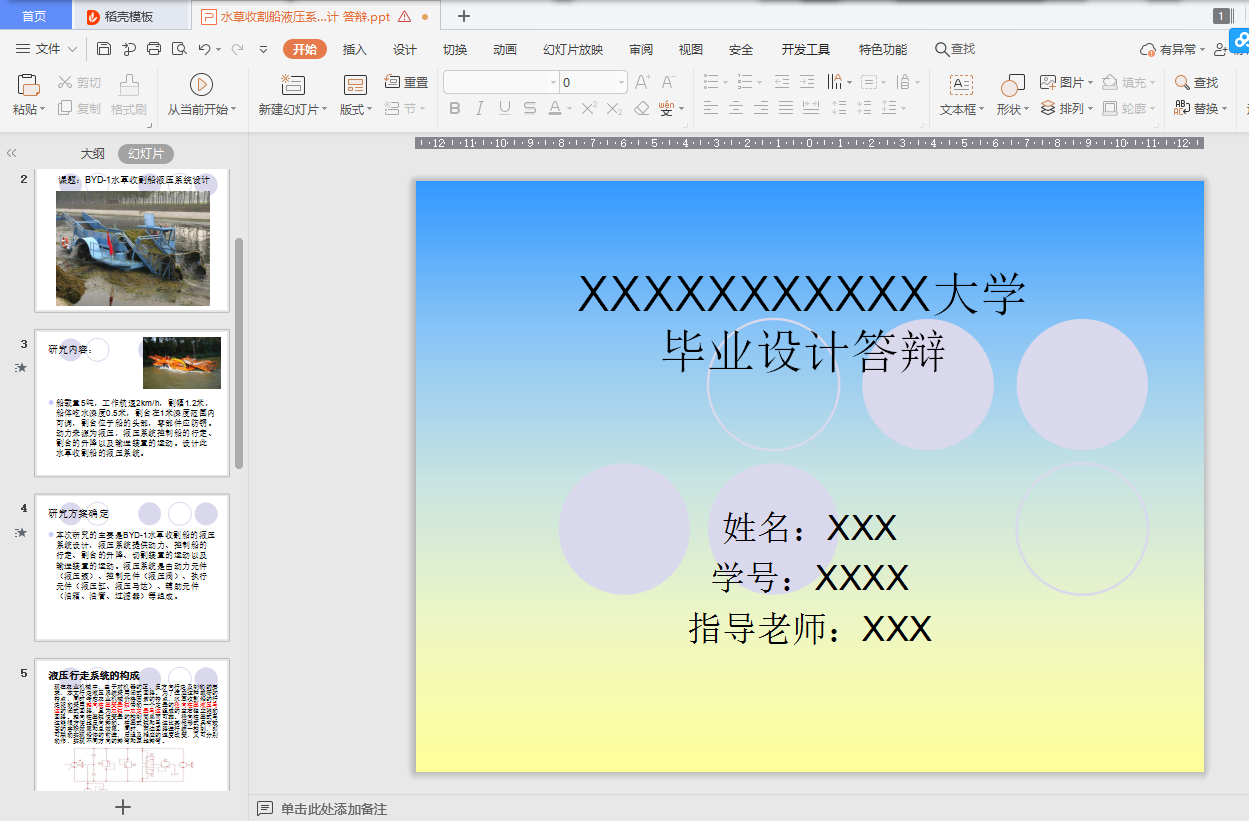The image size is (1249, 821).
Task: Click the Find (查找) search in menu bar
Action: pos(955,49)
